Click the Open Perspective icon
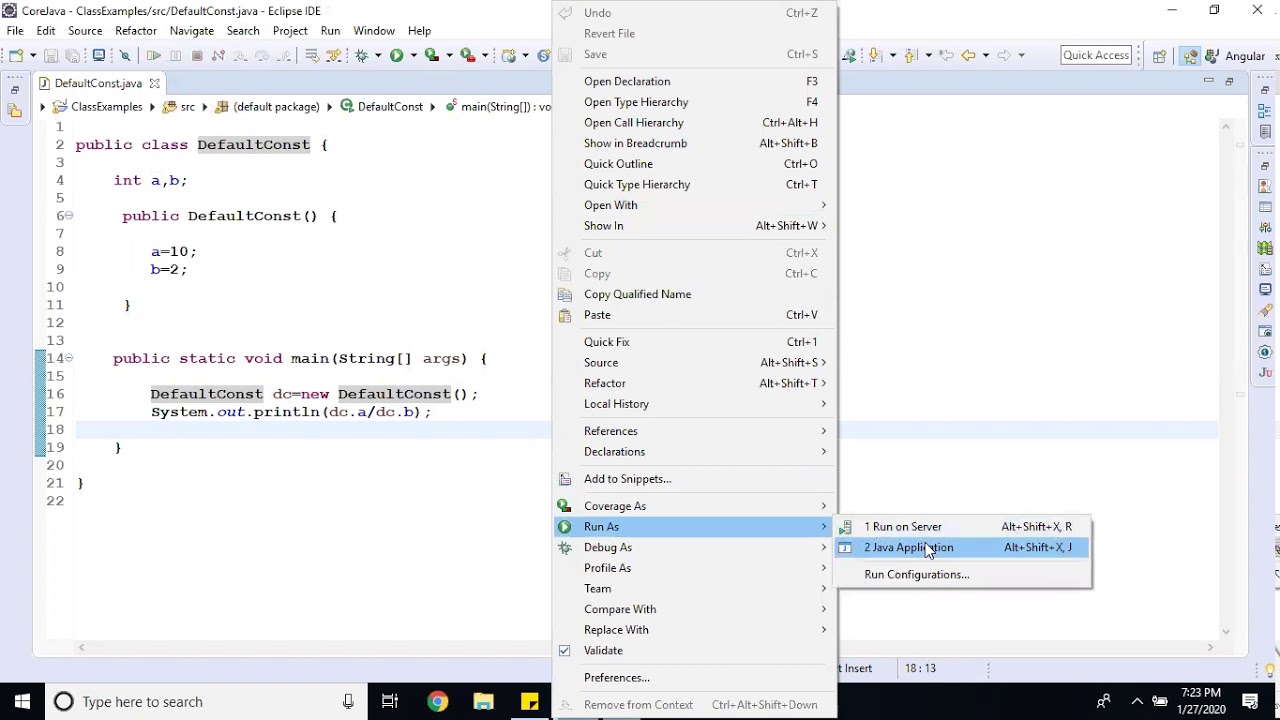This screenshot has height=720, width=1280. [1160, 56]
